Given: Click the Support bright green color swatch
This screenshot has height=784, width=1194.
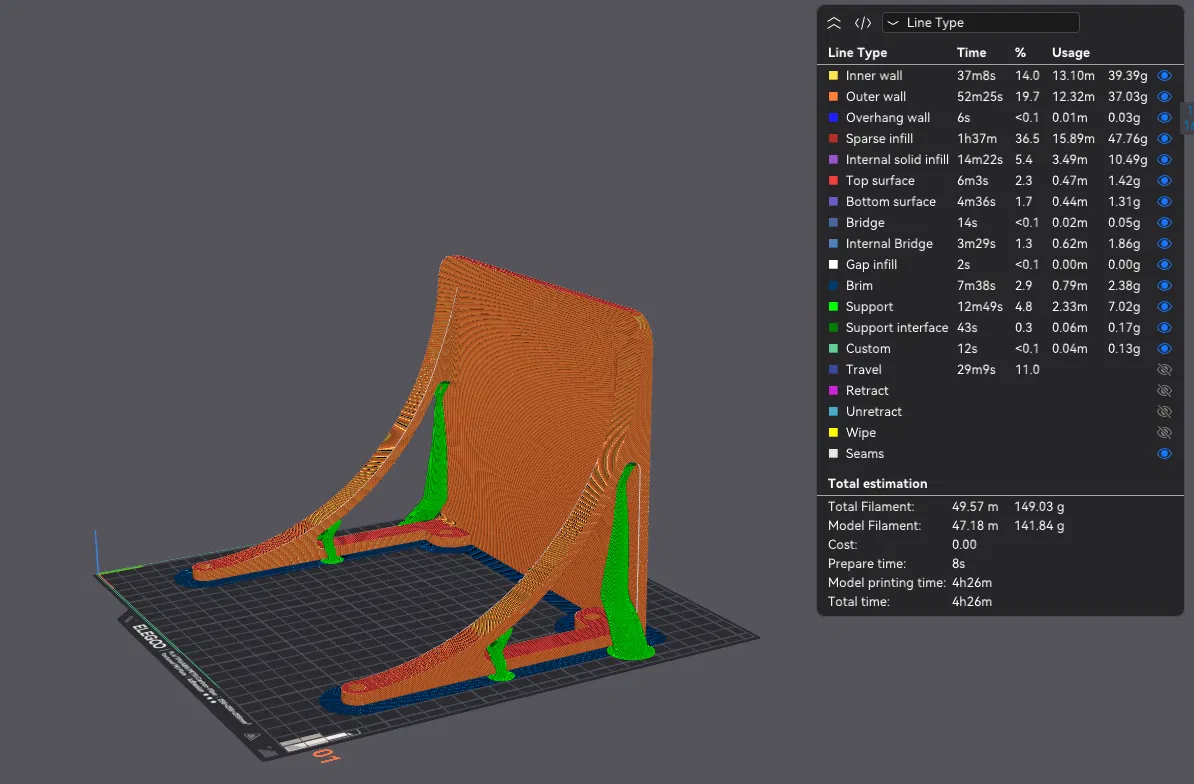Looking at the screenshot, I should click(x=833, y=307).
